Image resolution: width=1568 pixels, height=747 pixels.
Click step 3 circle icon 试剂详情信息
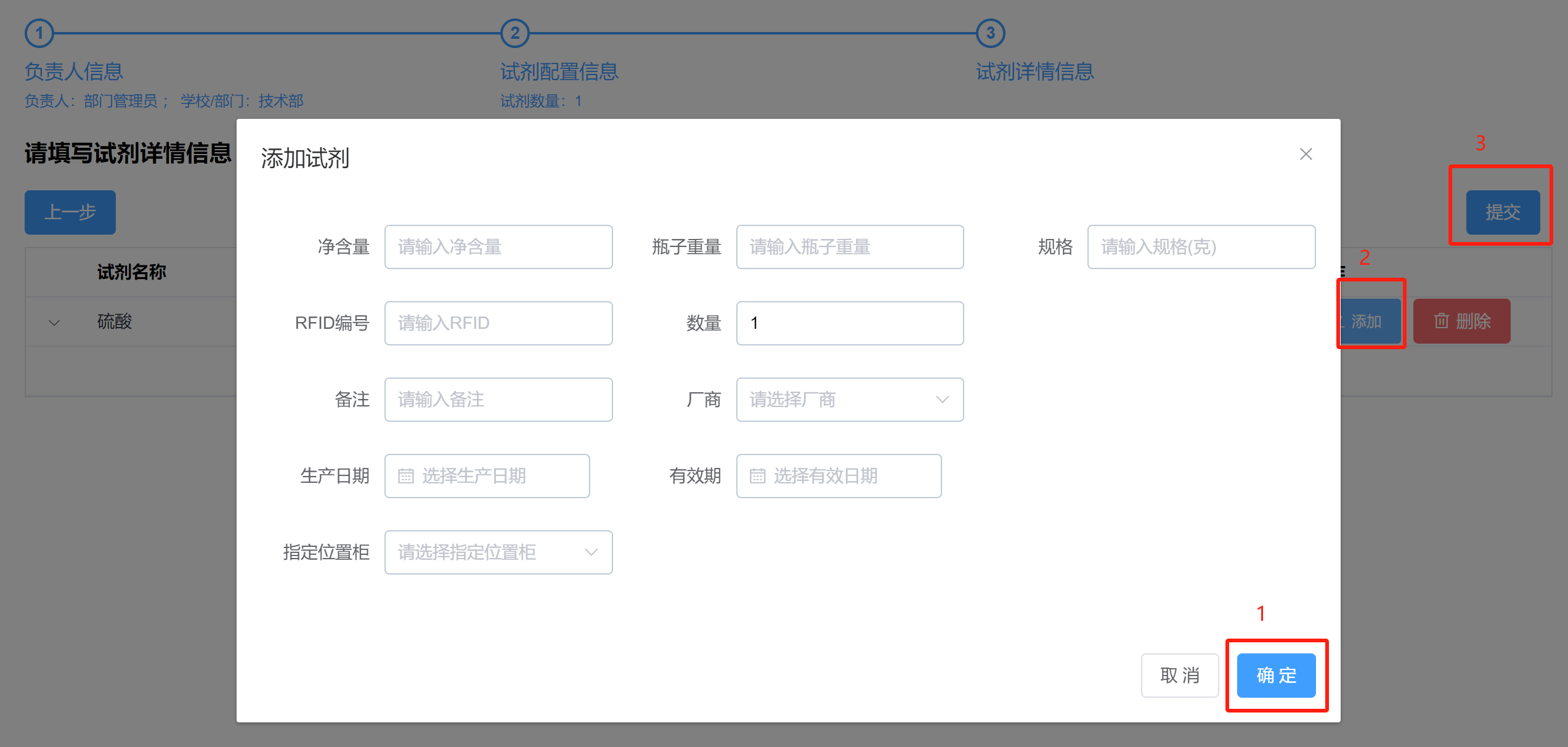point(991,33)
